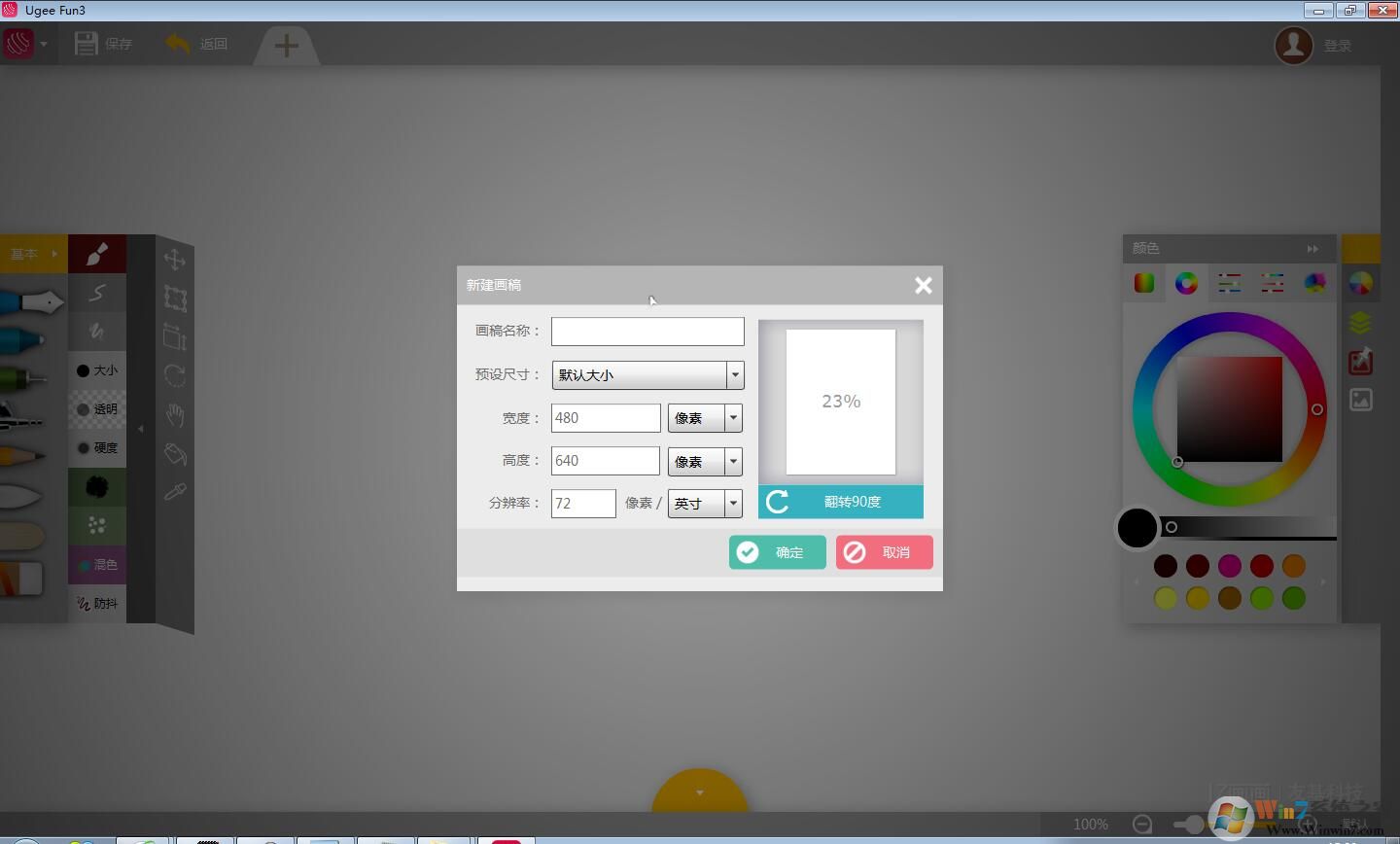Pick the orange color swatch
The image size is (1400, 844).
point(1294,566)
